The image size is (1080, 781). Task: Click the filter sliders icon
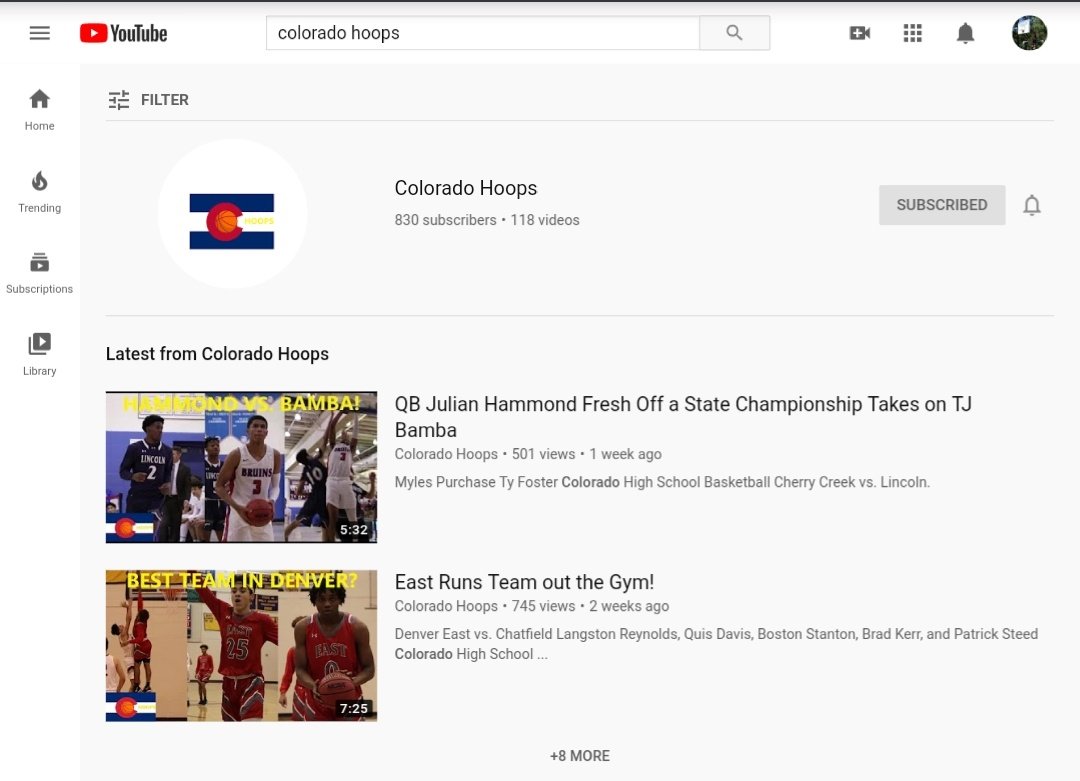(x=118, y=100)
